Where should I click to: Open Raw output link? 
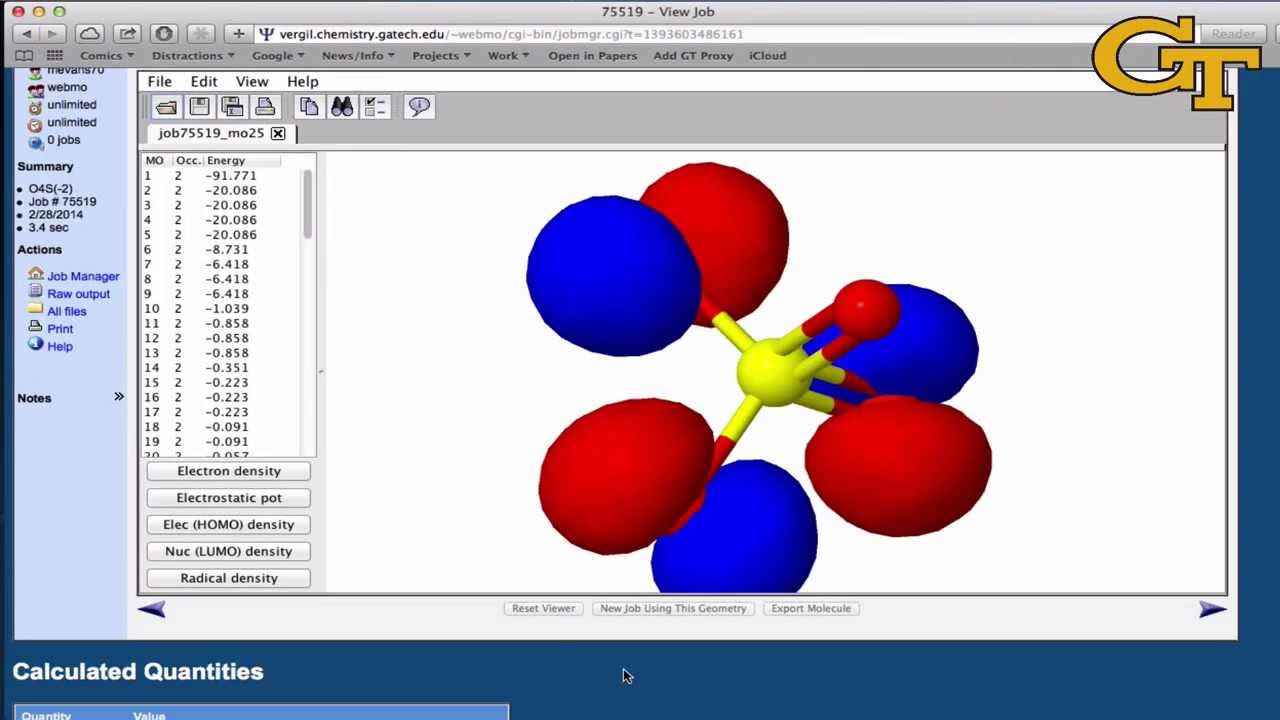78,294
